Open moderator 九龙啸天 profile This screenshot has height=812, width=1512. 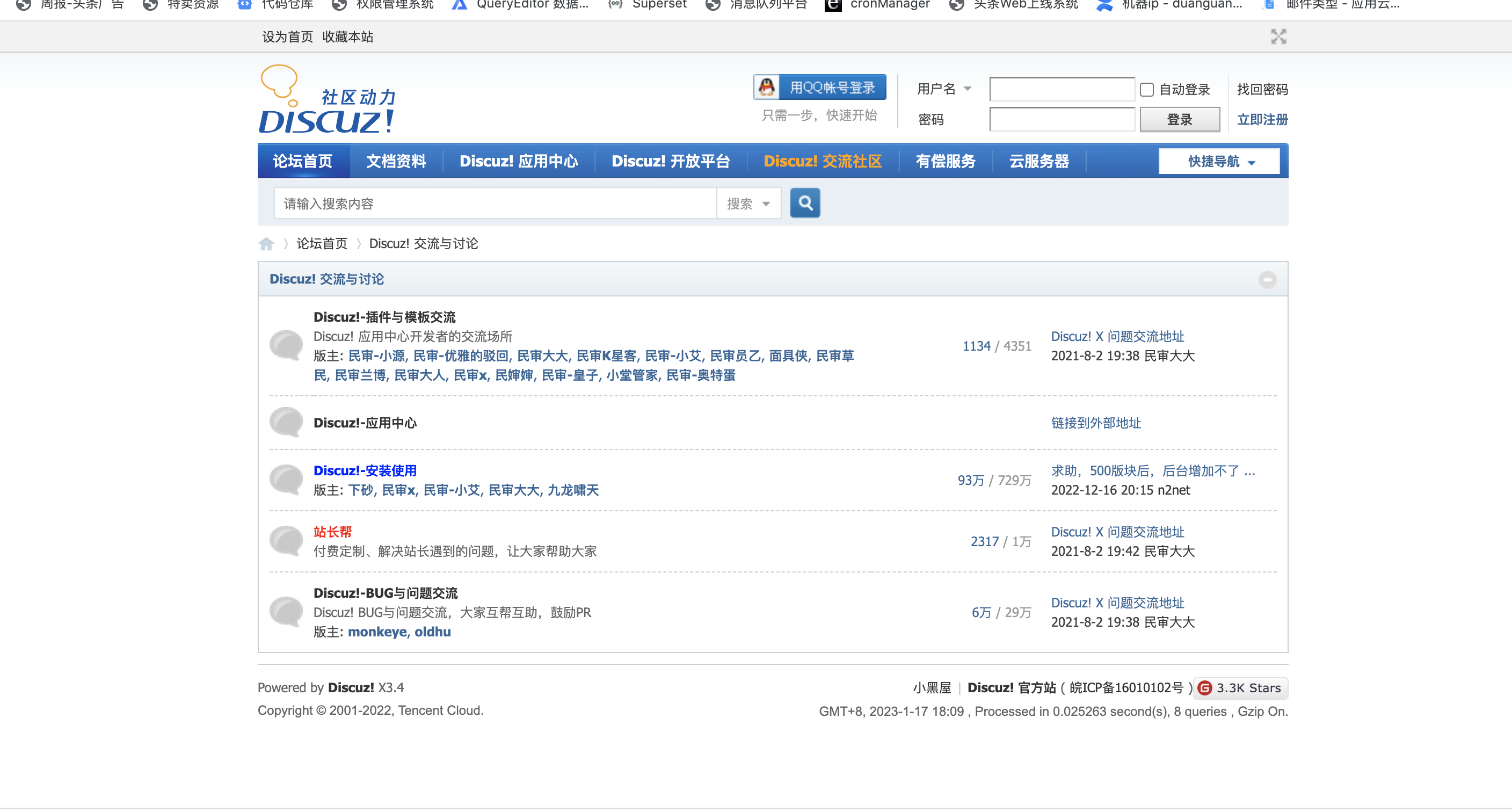click(573, 490)
